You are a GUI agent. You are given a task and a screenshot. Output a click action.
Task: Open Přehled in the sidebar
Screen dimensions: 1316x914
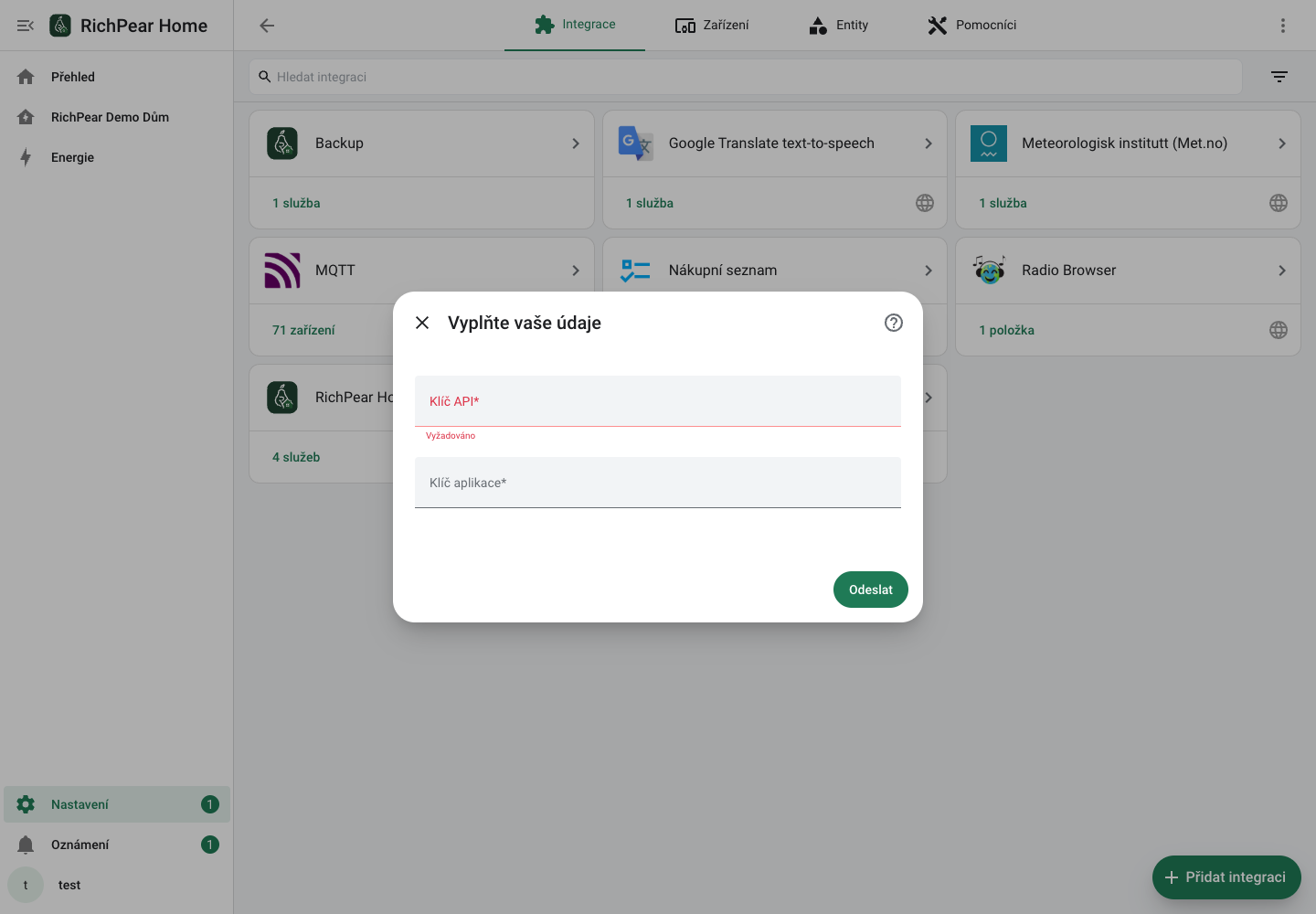117,77
